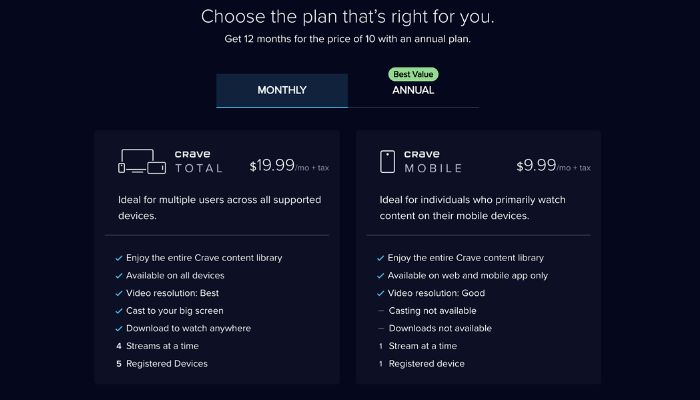Click '1 Registered device' feature line
This screenshot has width=700, height=400.
422,364
